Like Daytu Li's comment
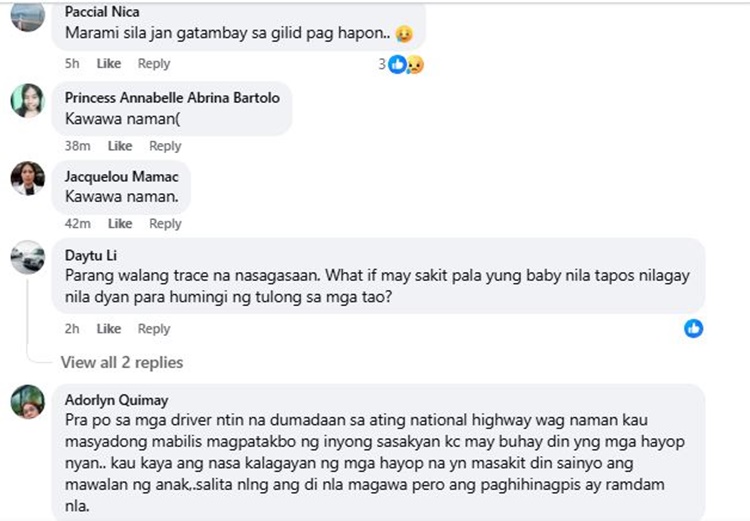 tap(108, 329)
